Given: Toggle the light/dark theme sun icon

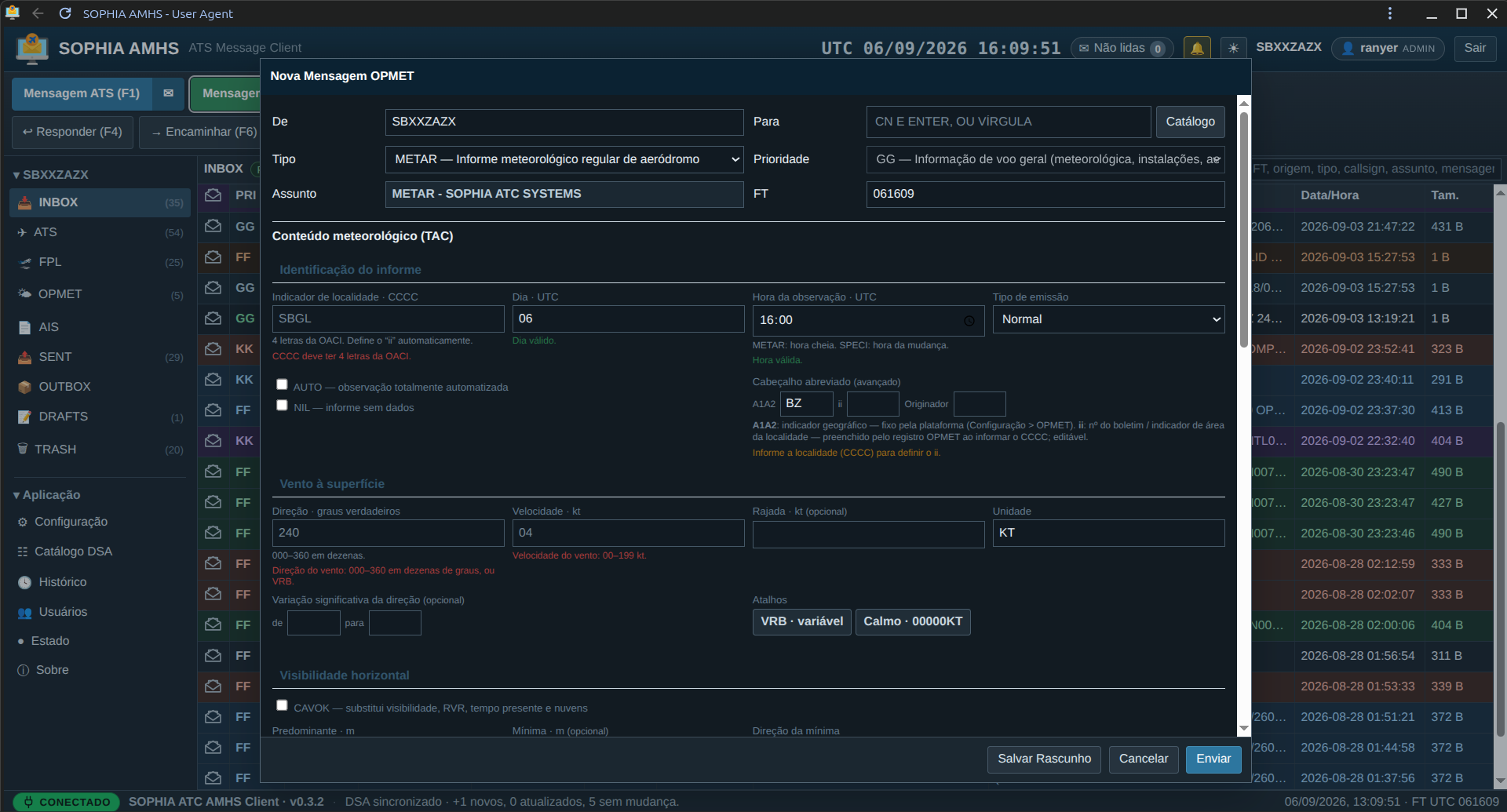Looking at the screenshot, I should tap(1233, 48).
